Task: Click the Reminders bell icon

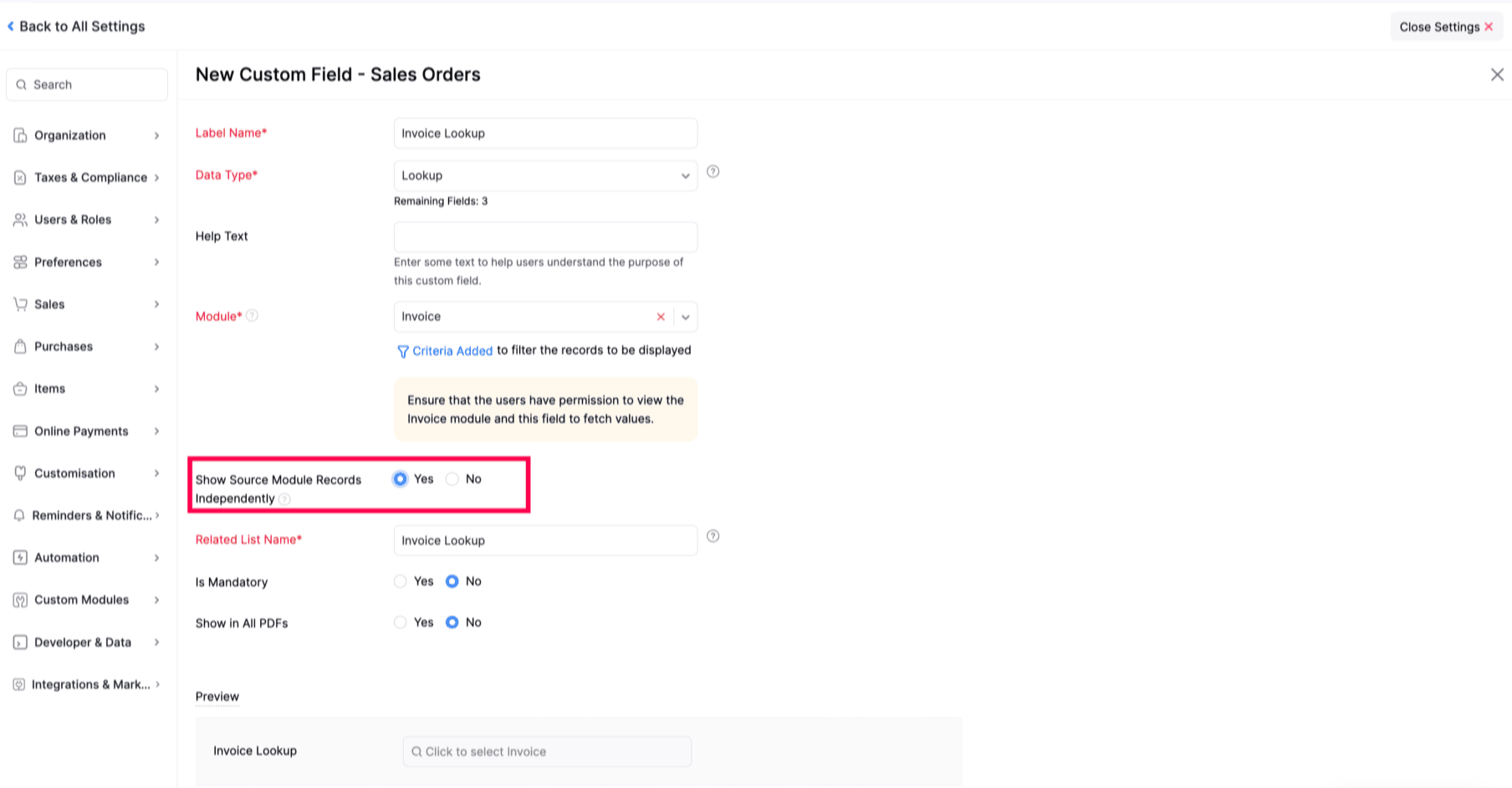Action: [19, 515]
